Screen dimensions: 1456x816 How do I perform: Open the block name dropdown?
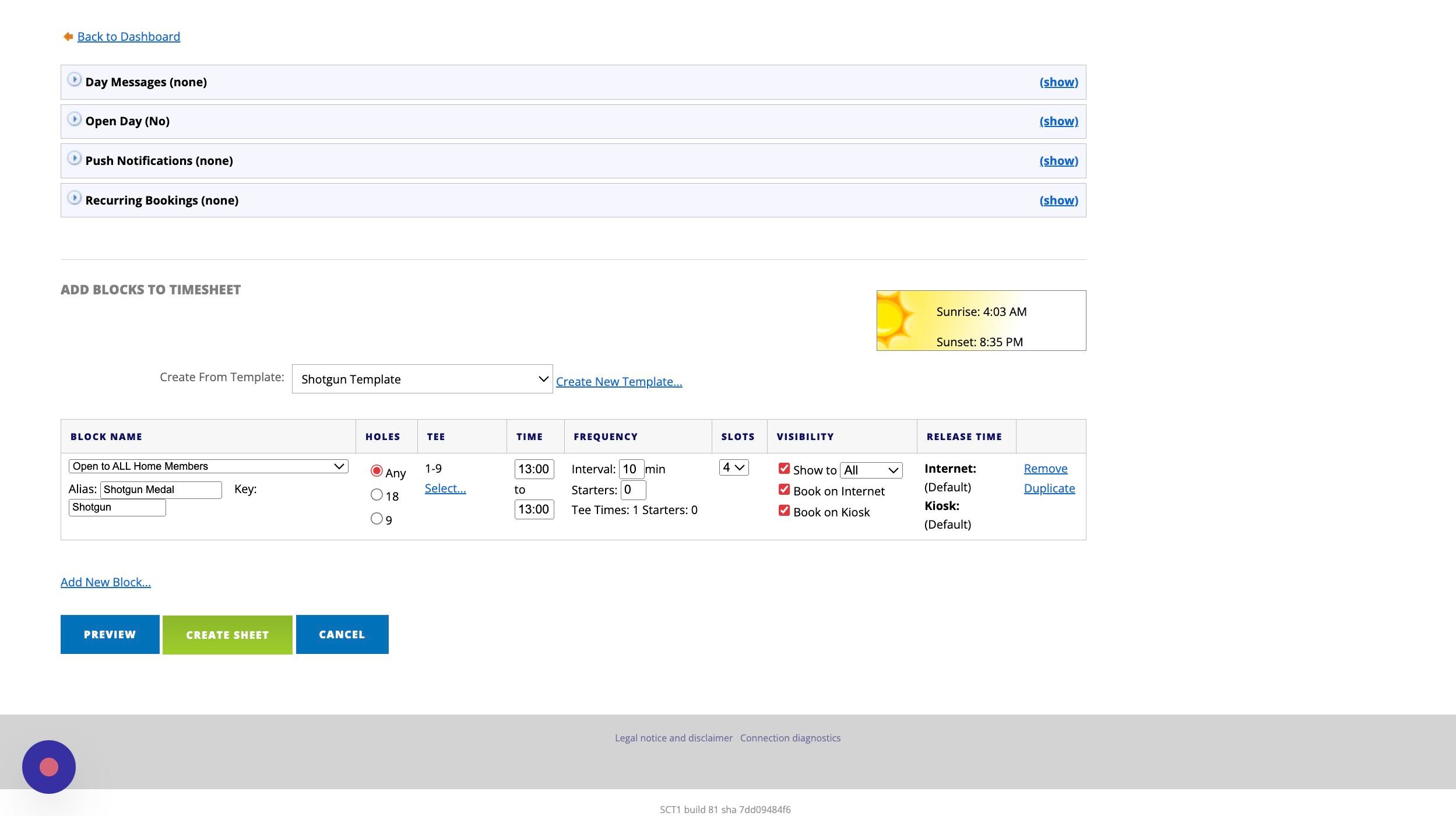(x=208, y=466)
